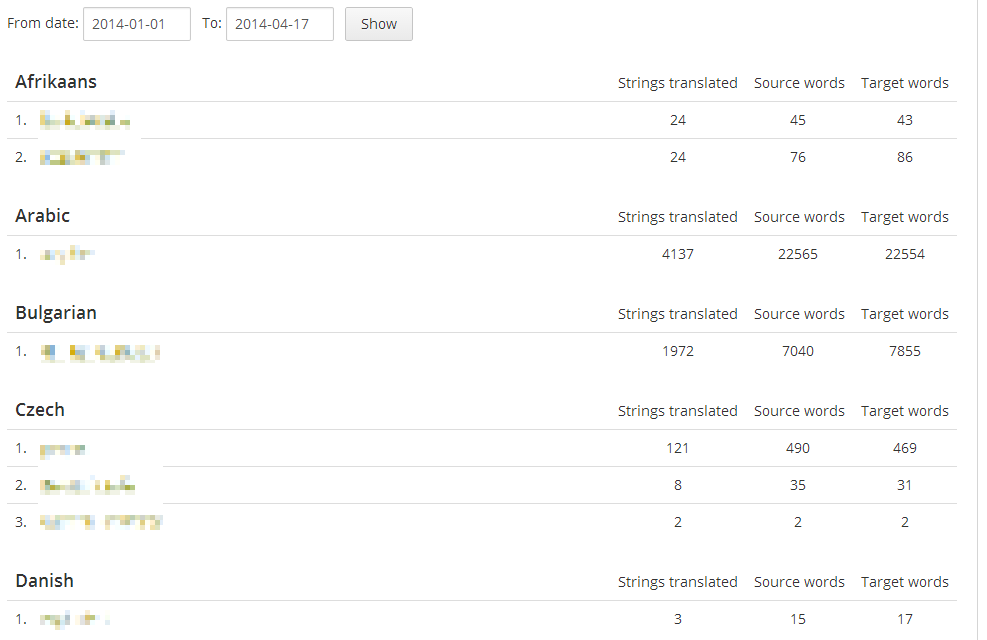Image resolution: width=987 pixels, height=640 pixels.
Task: Click the Bulgarian section heading
Action: click(x=56, y=313)
